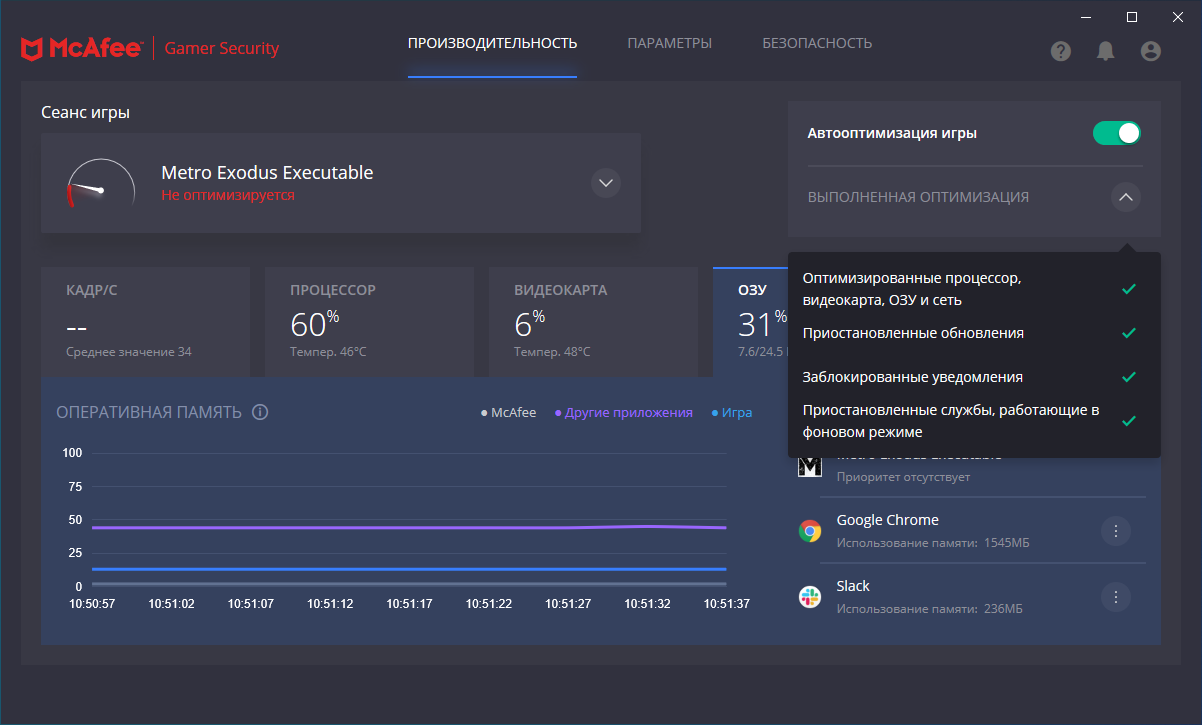1202x725 pixels.
Task: Click the Slack app icon
Action: [x=810, y=597]
